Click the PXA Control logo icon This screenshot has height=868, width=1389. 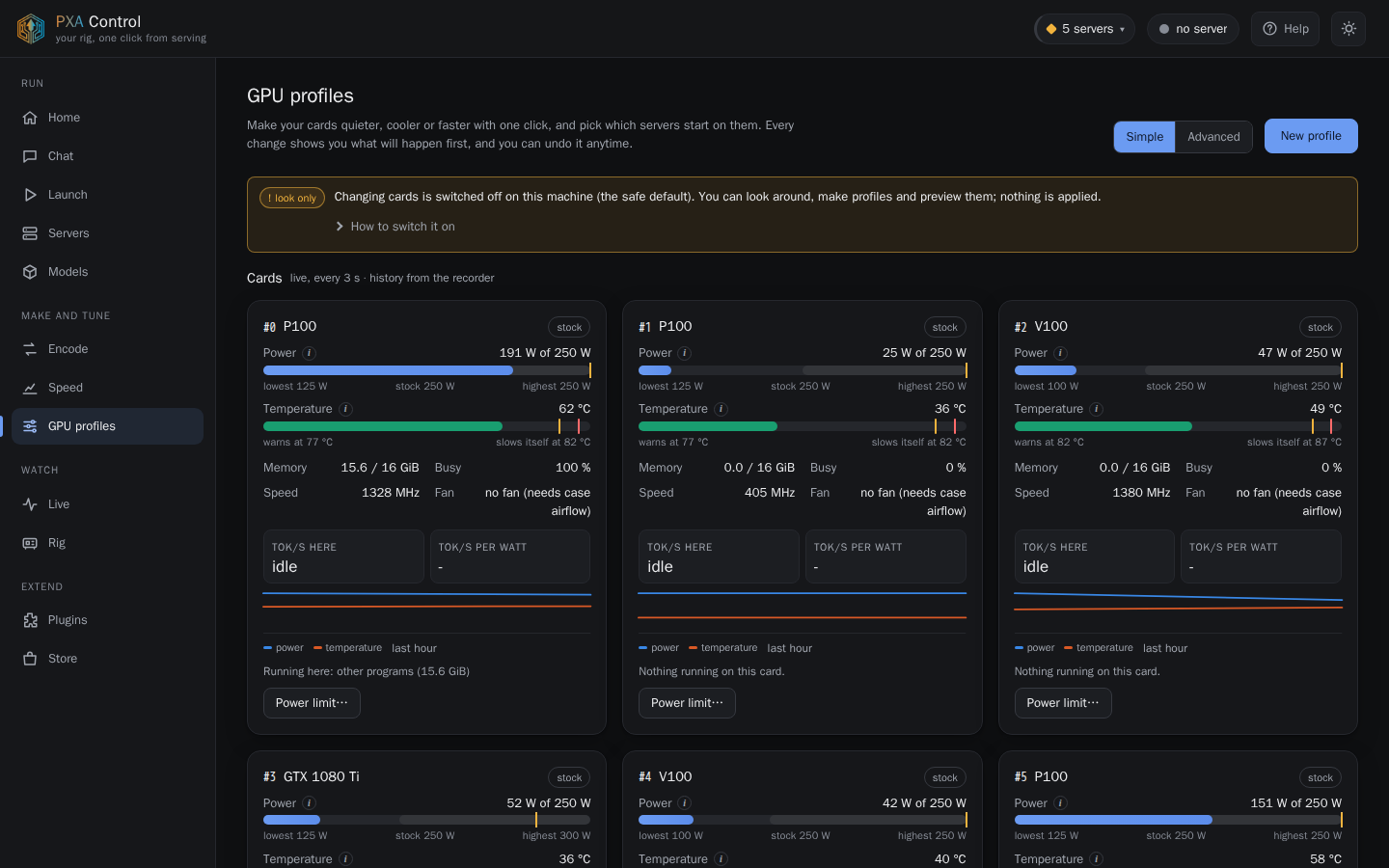[31, 29]
